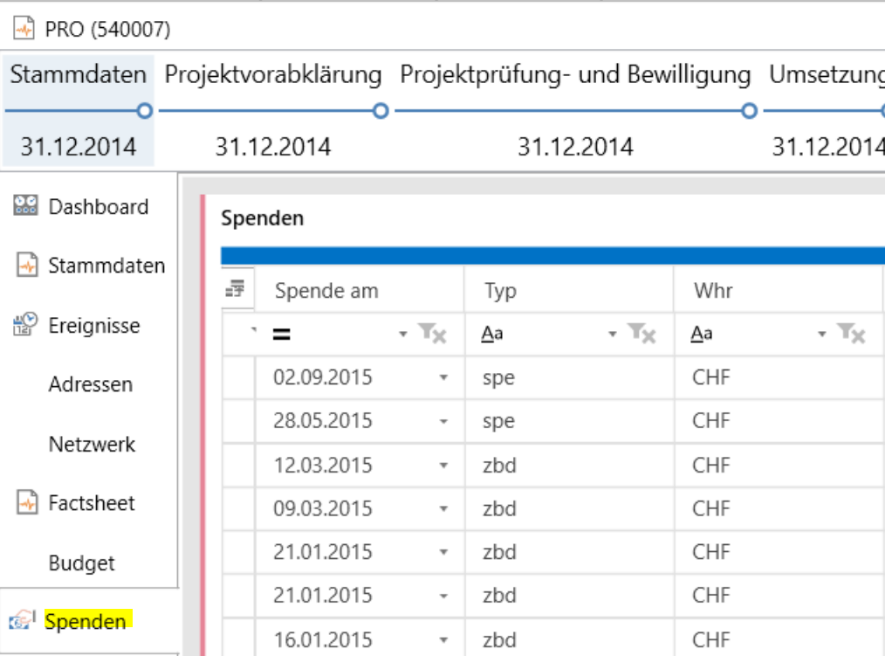Screen dimensions: 885x656
Task: Open the Adressen section in sidebar
Action: (90, 385)
